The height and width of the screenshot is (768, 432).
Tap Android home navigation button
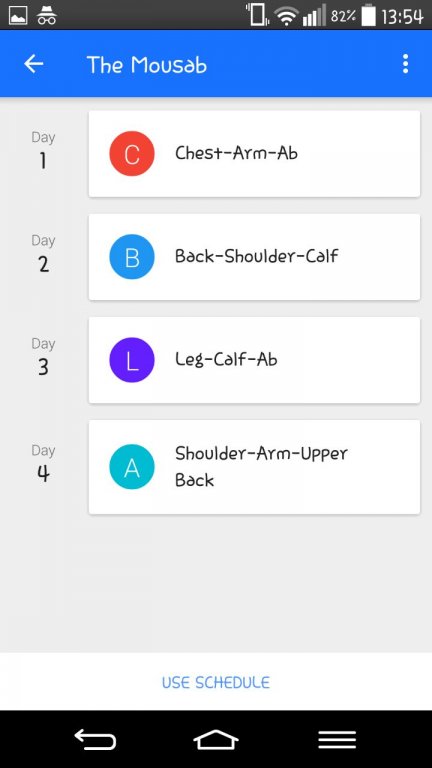[216, 740]
